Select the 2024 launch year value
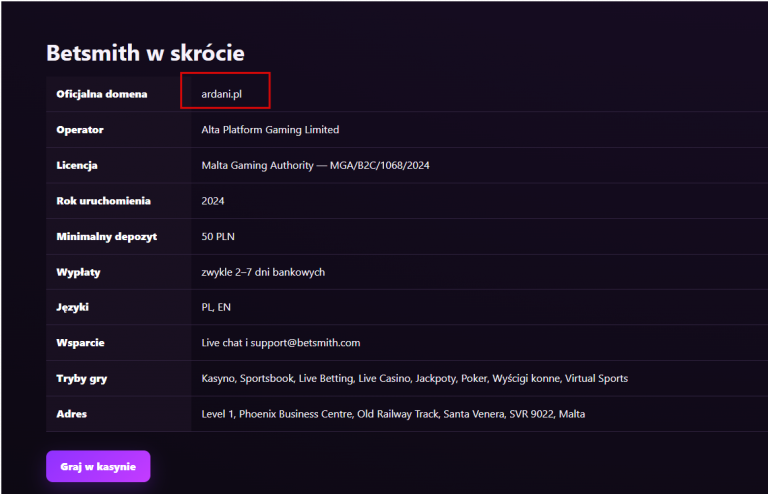The image size is (768, 494). 213,201
